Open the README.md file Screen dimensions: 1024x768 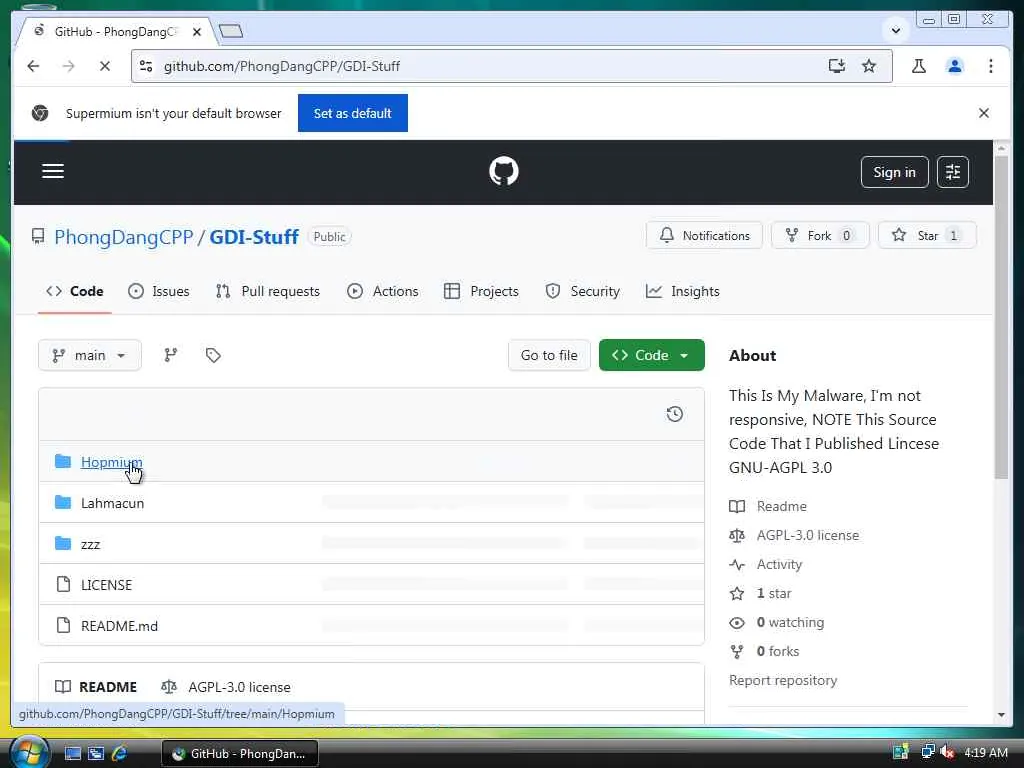(120, 626)
